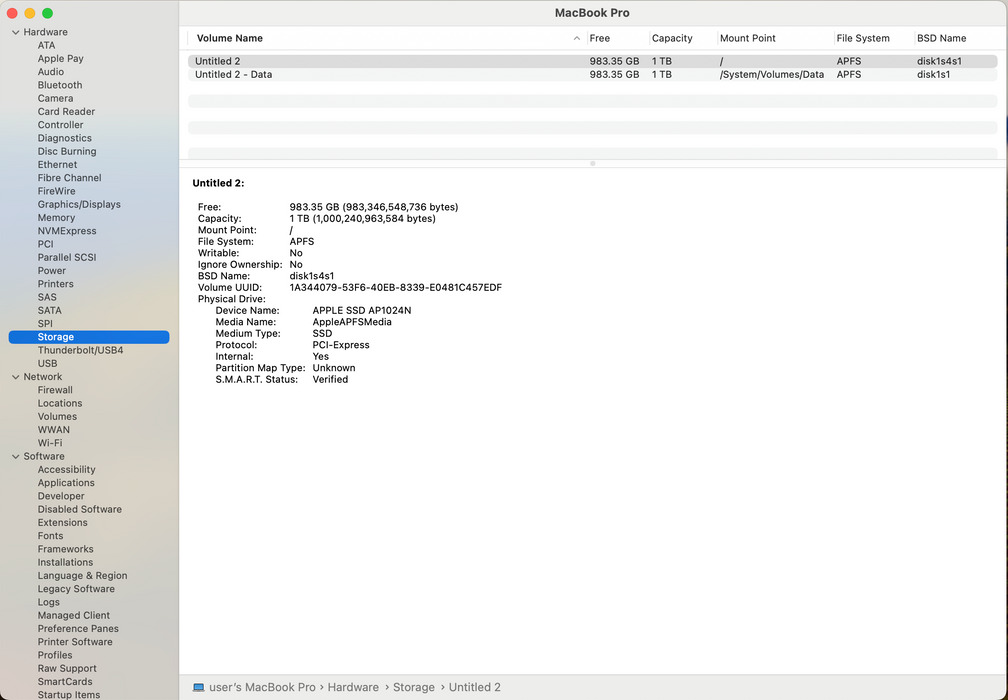Viewport: 1008px width, 700px height.
Task: Click the laptop icon in the path bar
Action: coord(199,687)
